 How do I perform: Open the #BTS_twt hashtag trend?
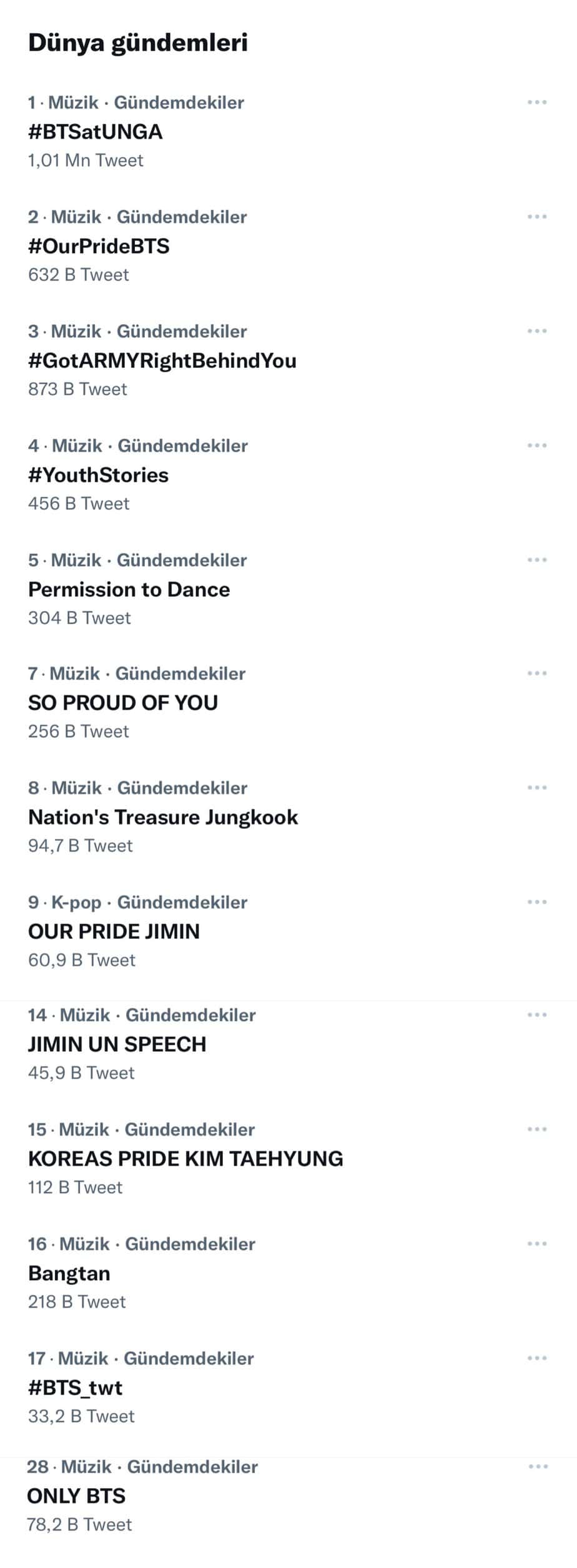coord(75,1387)
